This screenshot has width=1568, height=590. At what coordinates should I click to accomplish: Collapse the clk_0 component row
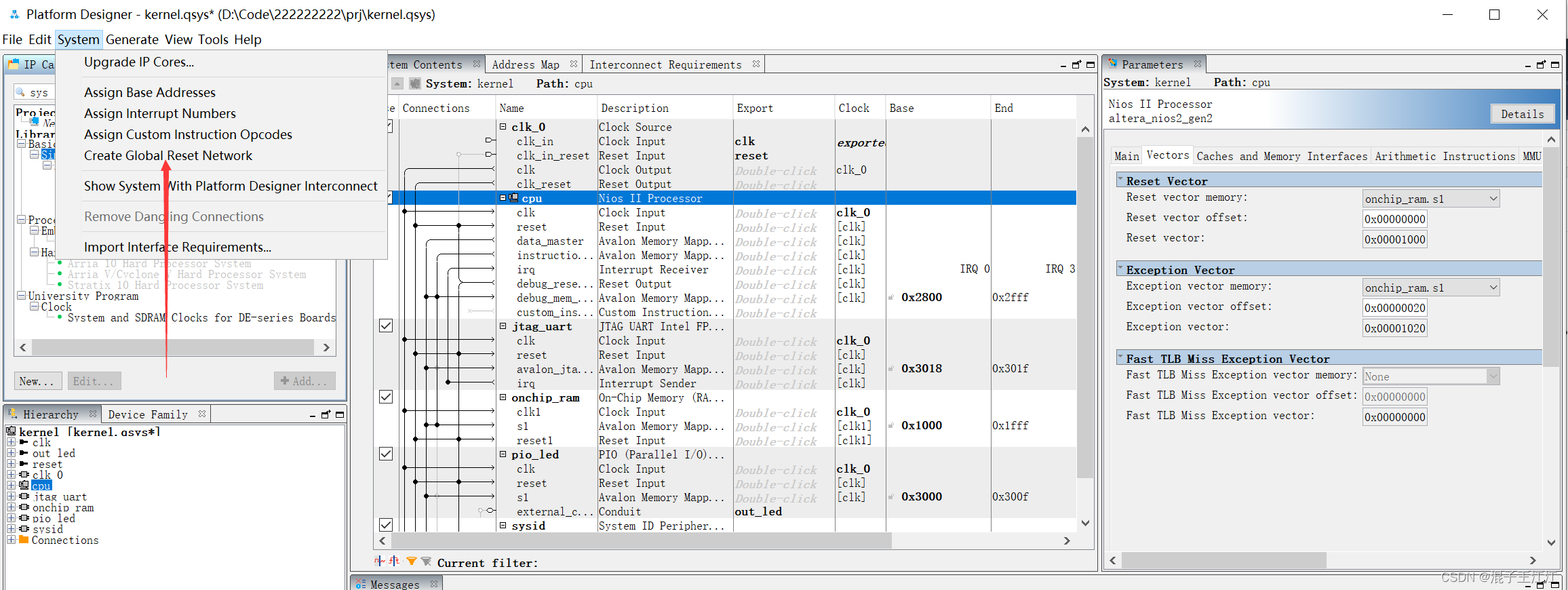503,127
